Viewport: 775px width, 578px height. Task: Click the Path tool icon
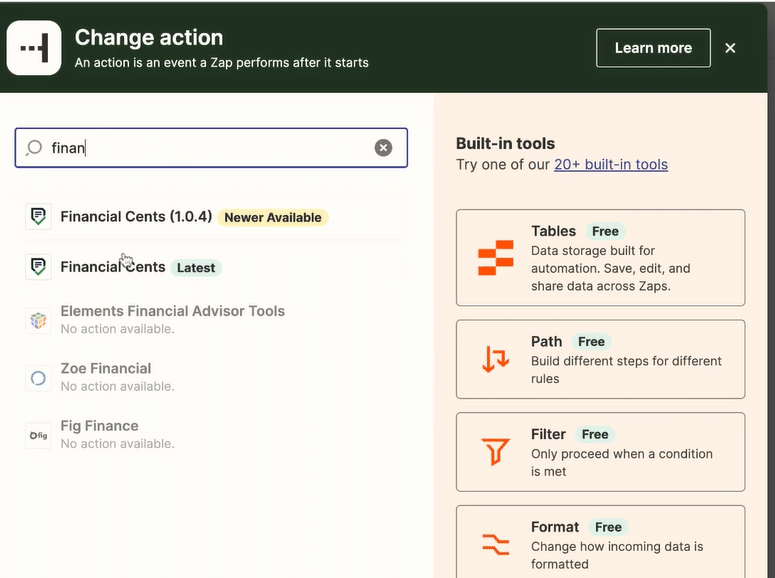(x=495, y=359)
